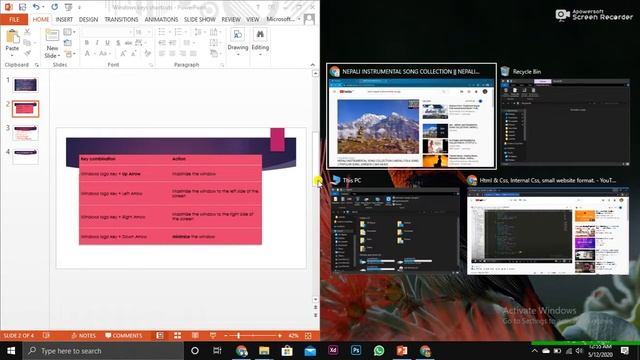Open the Clipboard pane launcher
Screen dimensions: 640x360
[37, 65]
